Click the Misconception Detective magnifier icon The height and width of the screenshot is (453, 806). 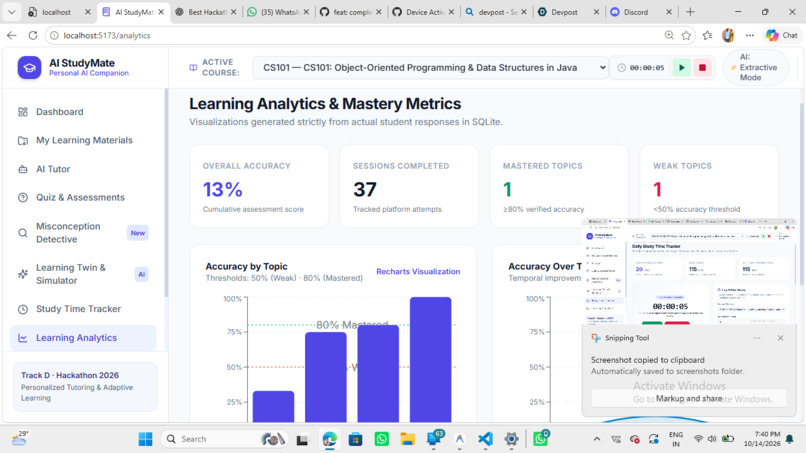[23, 233]
